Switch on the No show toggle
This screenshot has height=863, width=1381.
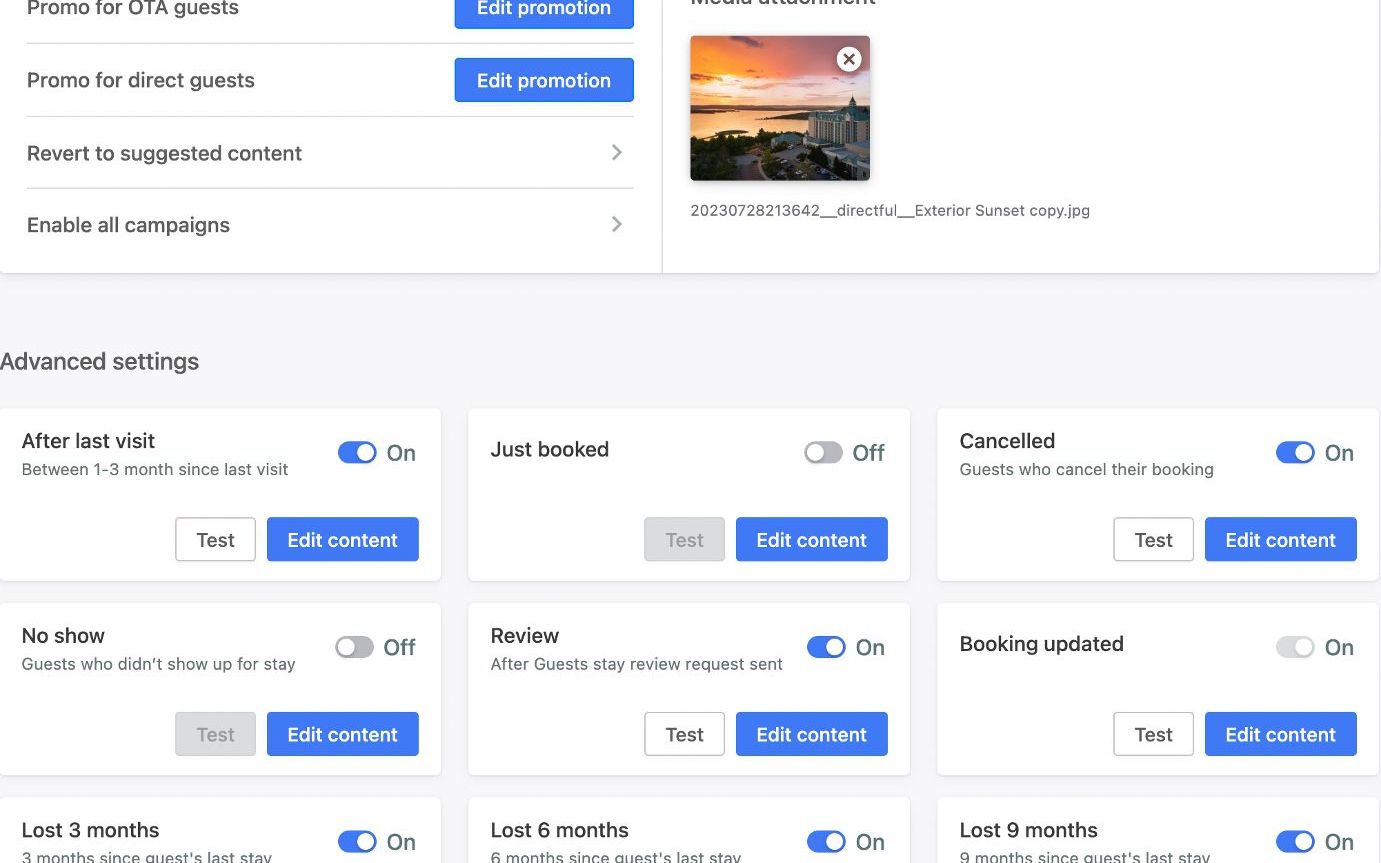point(354,647)
